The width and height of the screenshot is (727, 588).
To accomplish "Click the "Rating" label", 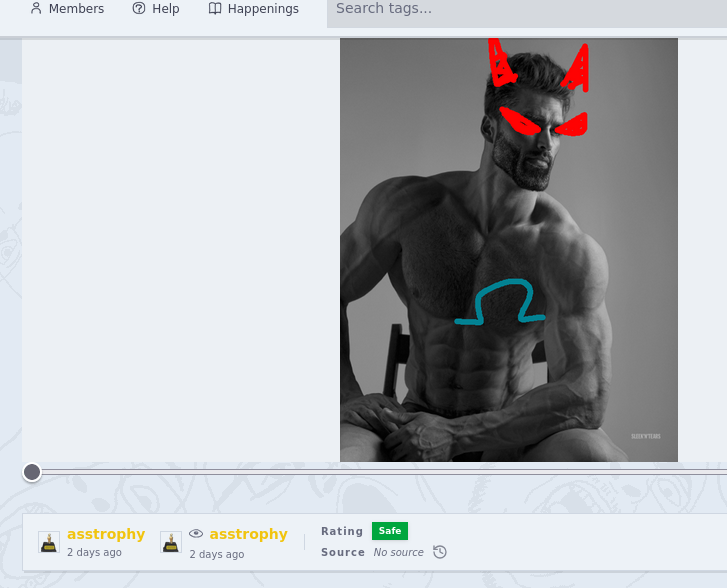I will (x=342, y=531).
